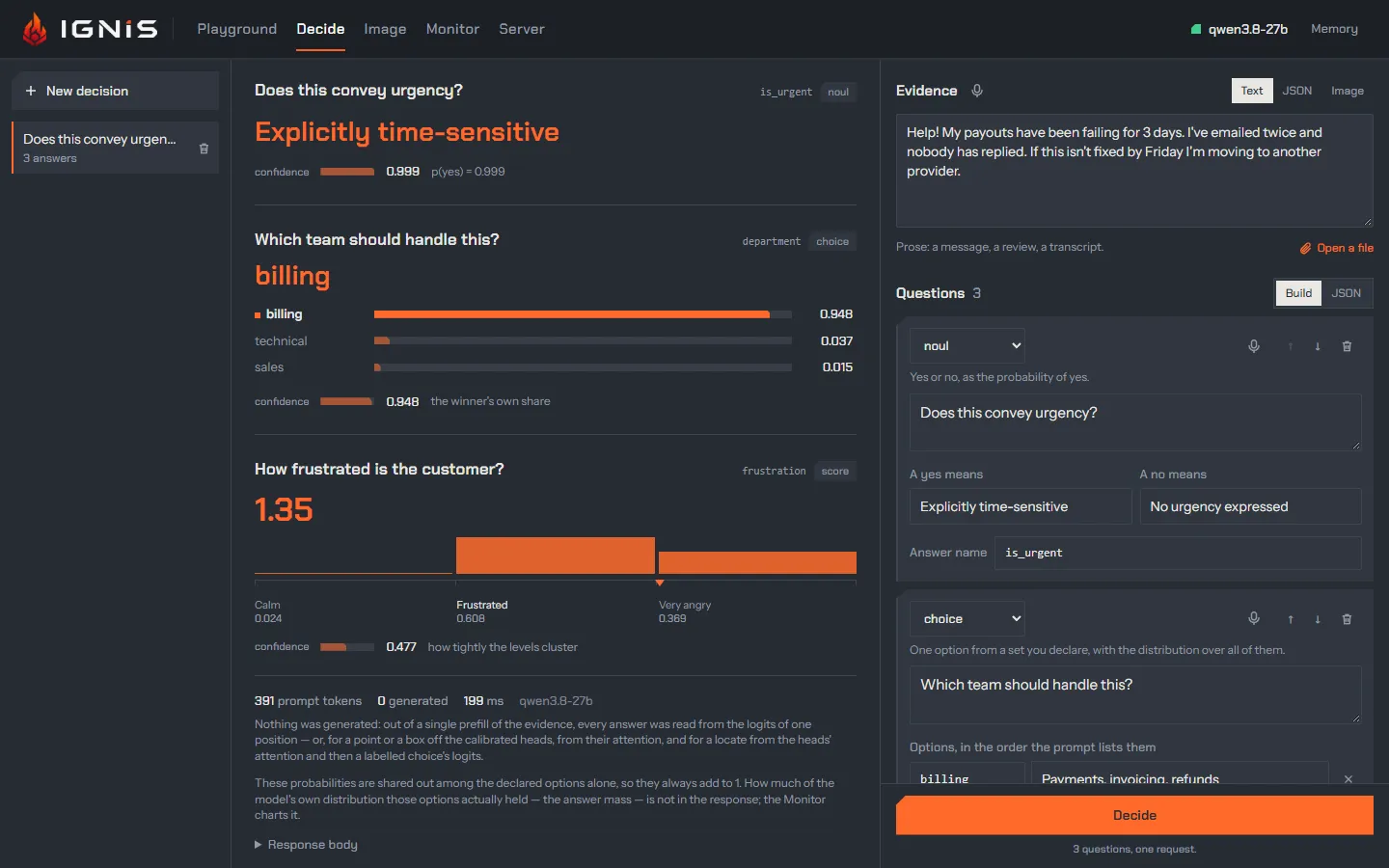Screen dimensions: 1389x868
Task: Click the green model status indicator
Action: click(1196, 29)
